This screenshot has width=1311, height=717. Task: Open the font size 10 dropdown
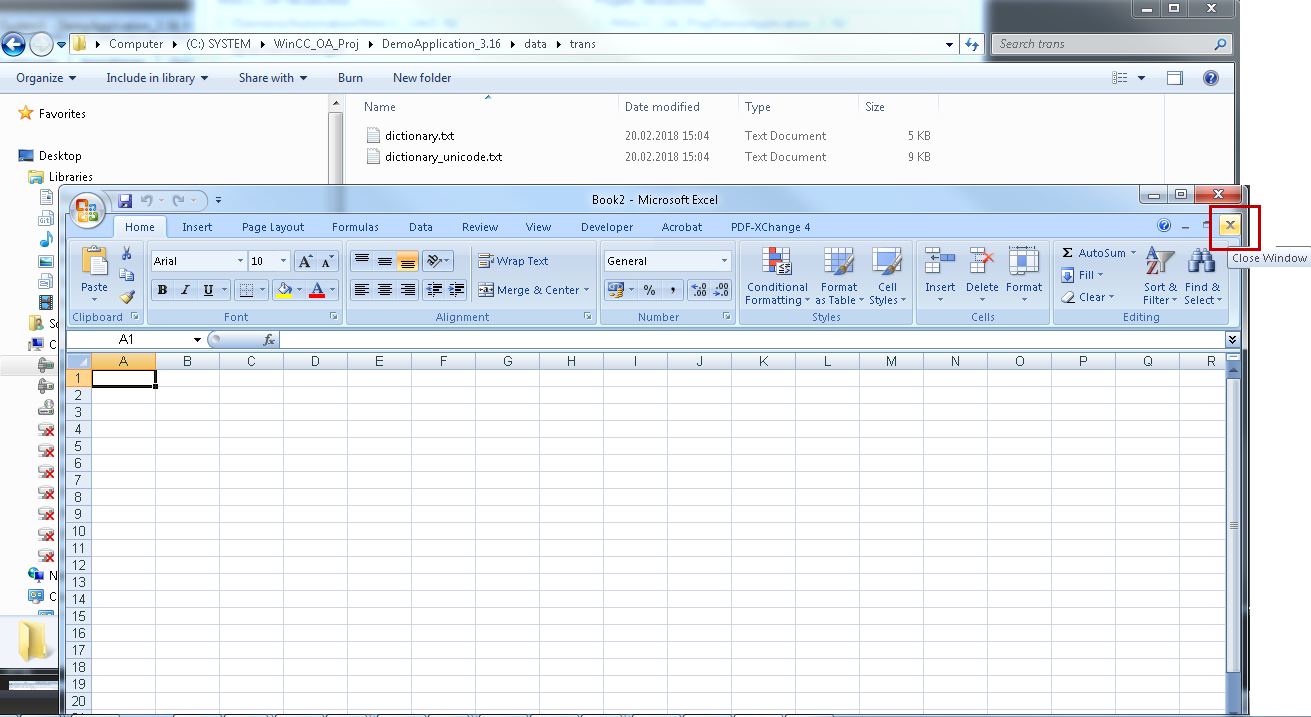284,261
